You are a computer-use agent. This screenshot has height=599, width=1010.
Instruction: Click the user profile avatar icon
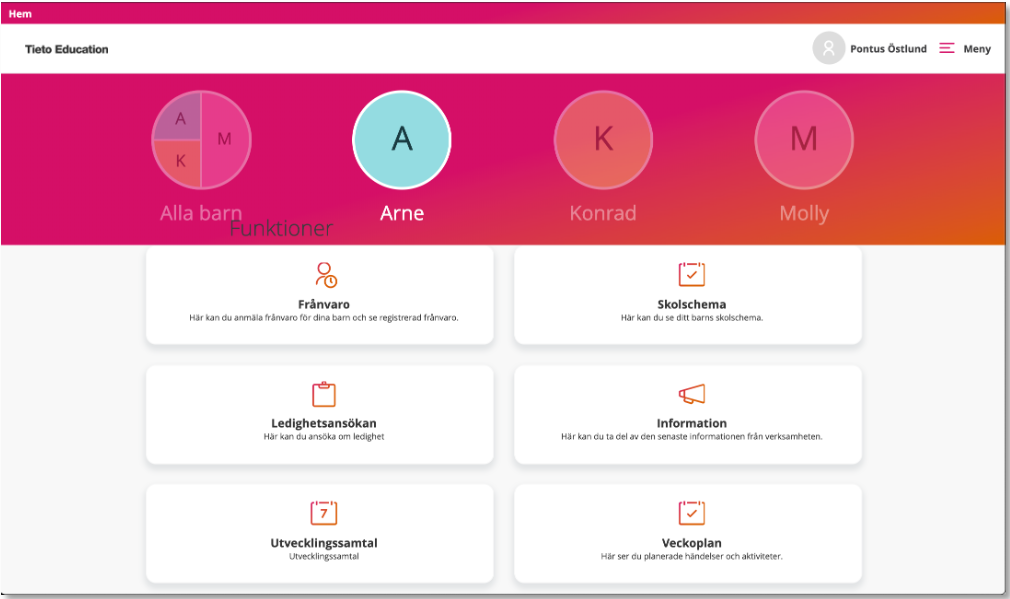click(828, 48)
